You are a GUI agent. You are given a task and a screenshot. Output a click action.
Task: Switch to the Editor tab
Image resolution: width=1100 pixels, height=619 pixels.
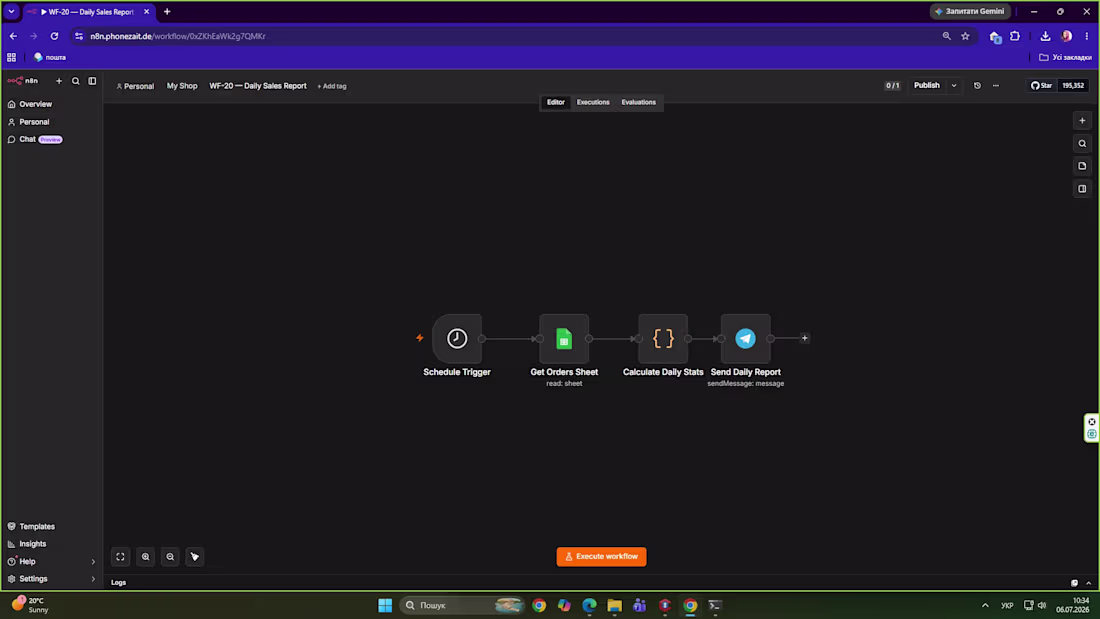pyautogui.click(x=556, y=102)
